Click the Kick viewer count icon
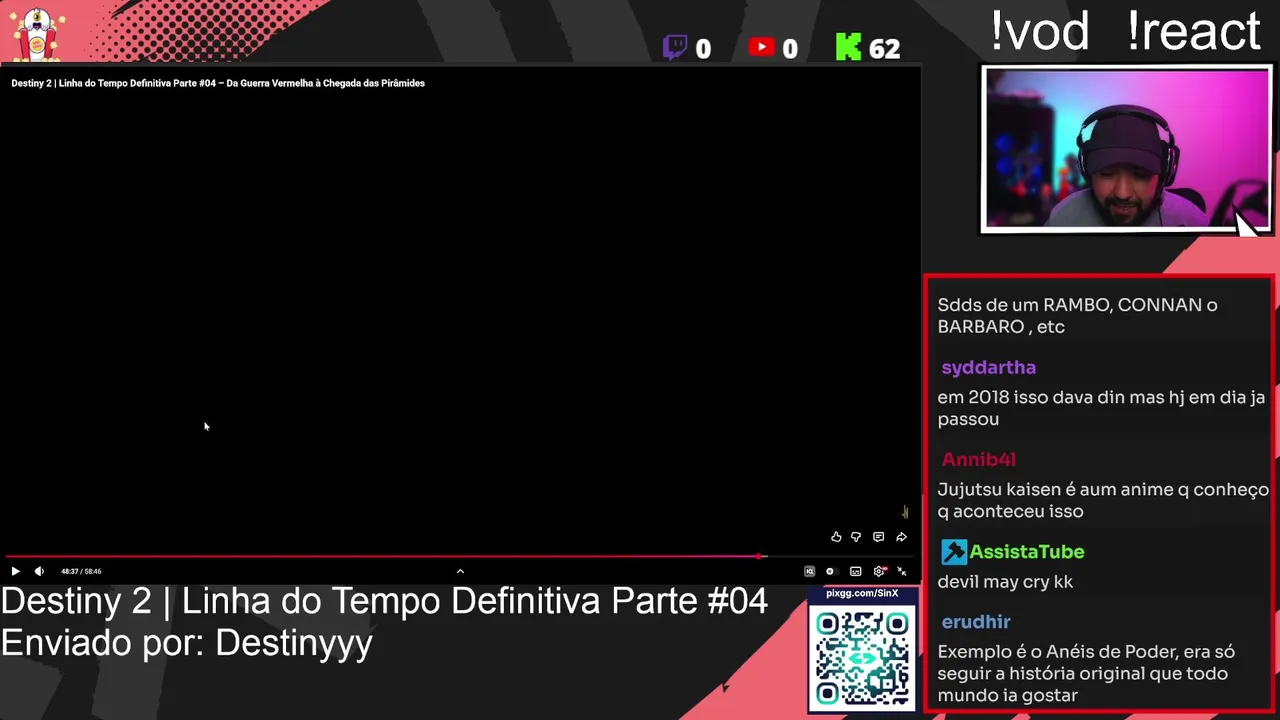Viewport: 1280px width, 720px height. [848, 47]
